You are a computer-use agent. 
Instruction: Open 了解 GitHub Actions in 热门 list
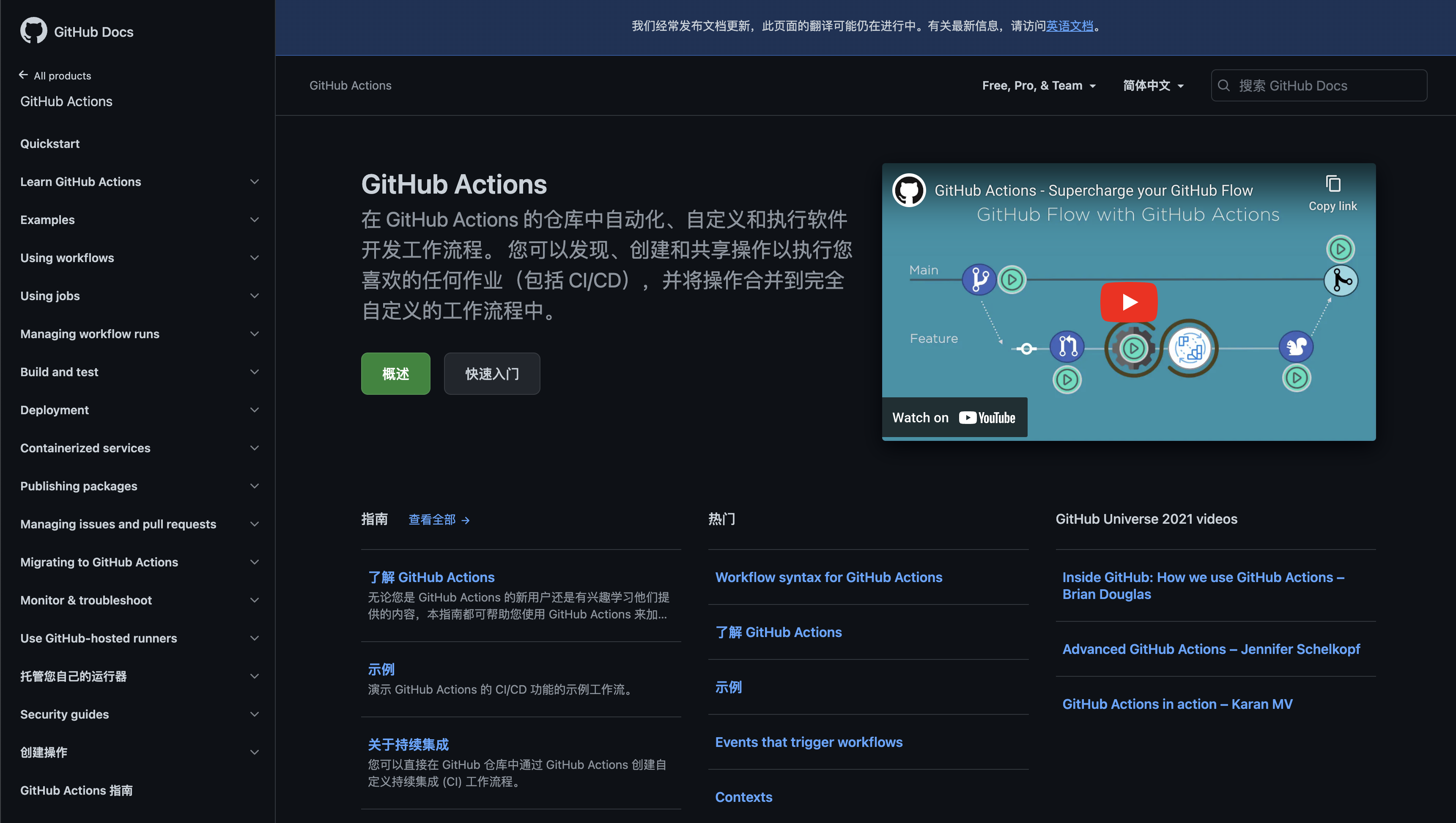point(778,632)
